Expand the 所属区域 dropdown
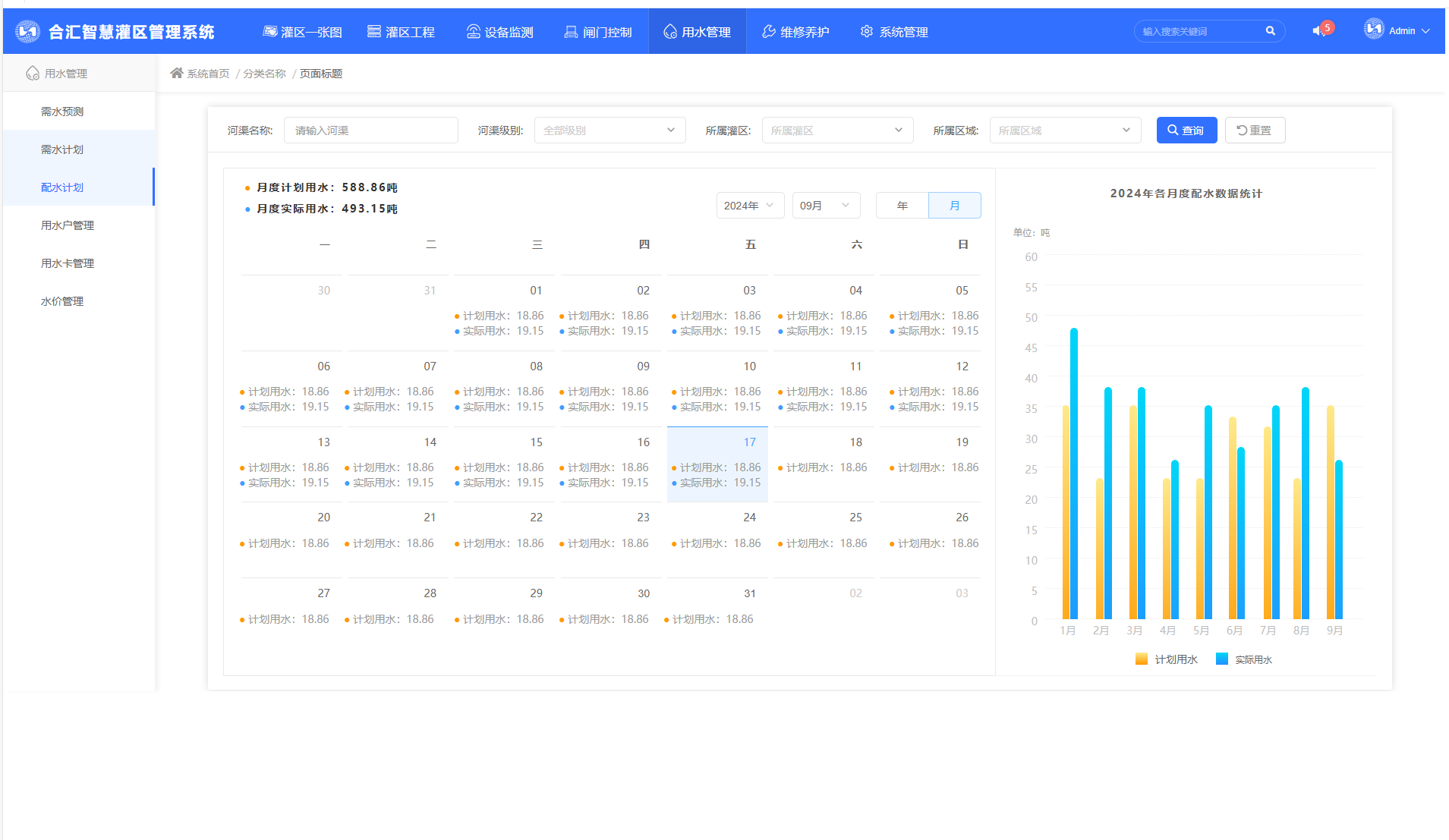Screen dimensions: 1449x840 (1064, 131)
